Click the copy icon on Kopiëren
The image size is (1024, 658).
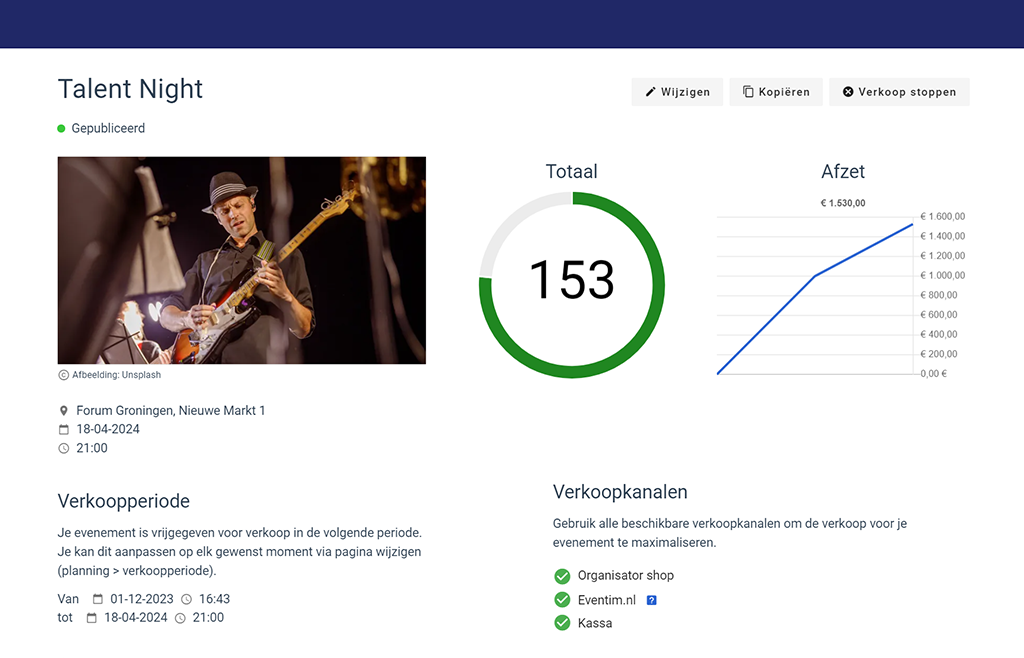(748, 92)
